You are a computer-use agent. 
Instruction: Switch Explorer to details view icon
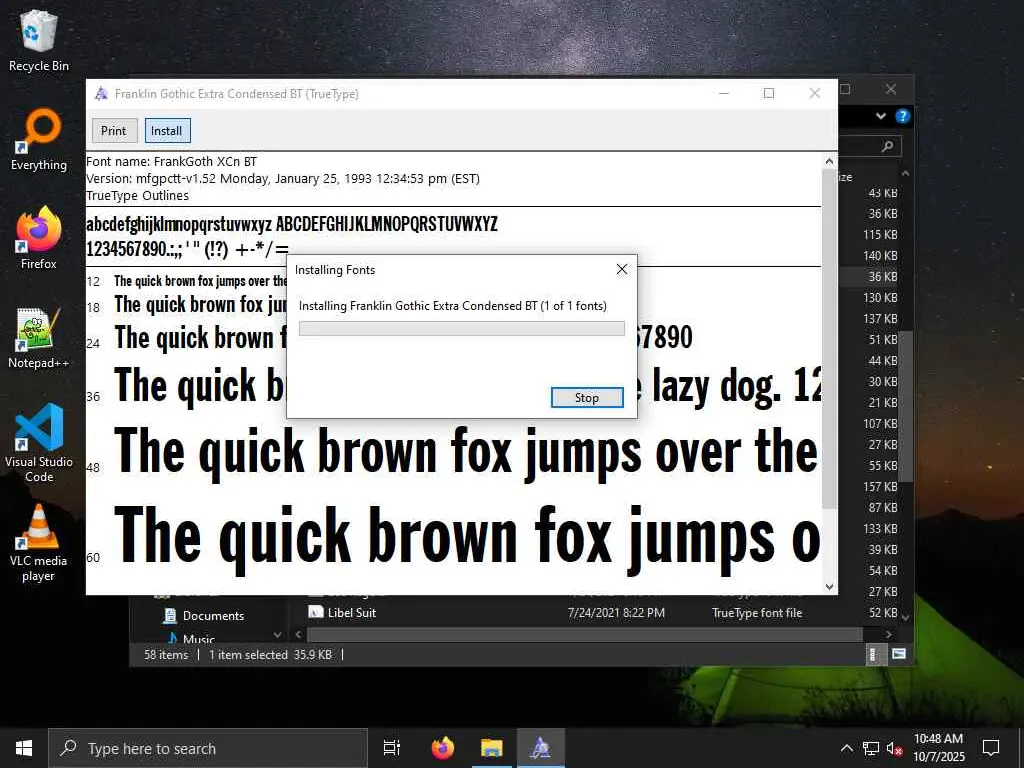(874, 654)
